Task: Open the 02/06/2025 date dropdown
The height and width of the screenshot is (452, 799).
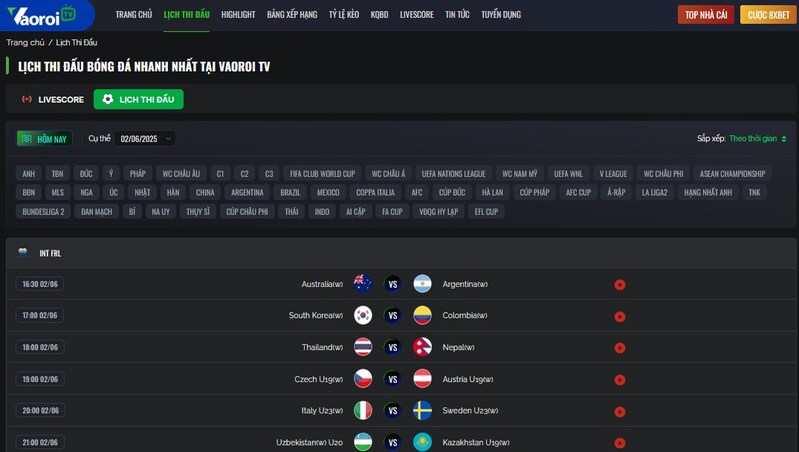Action: (x=145, y=139)
